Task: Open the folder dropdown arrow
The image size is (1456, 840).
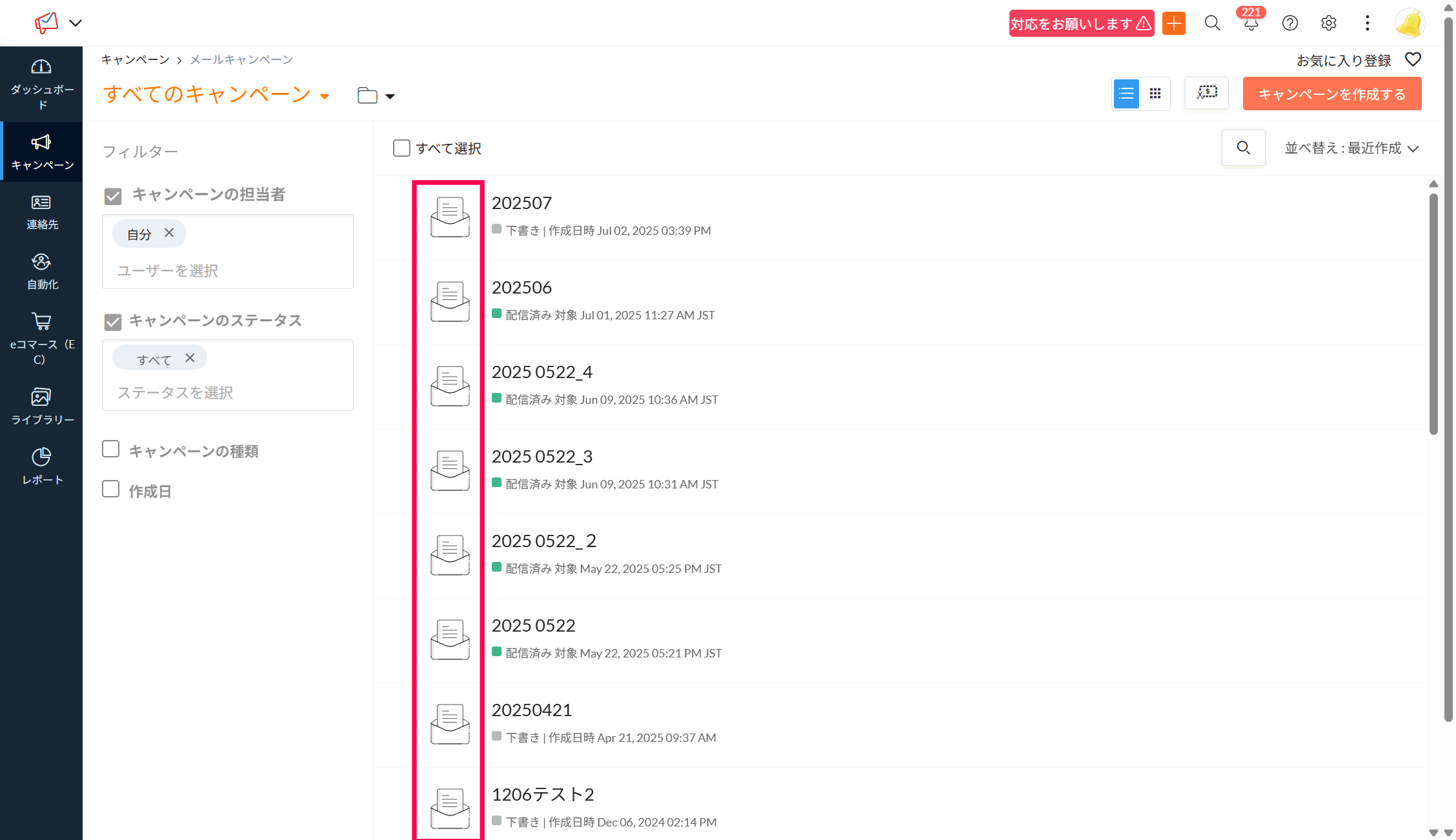Action: [390, 97]
